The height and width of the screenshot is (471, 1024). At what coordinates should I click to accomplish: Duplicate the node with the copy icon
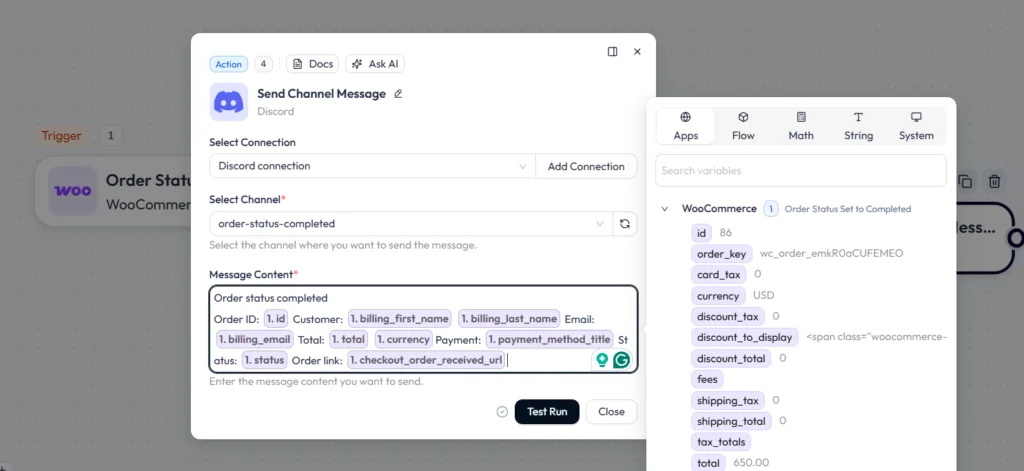tap(966, 181)
